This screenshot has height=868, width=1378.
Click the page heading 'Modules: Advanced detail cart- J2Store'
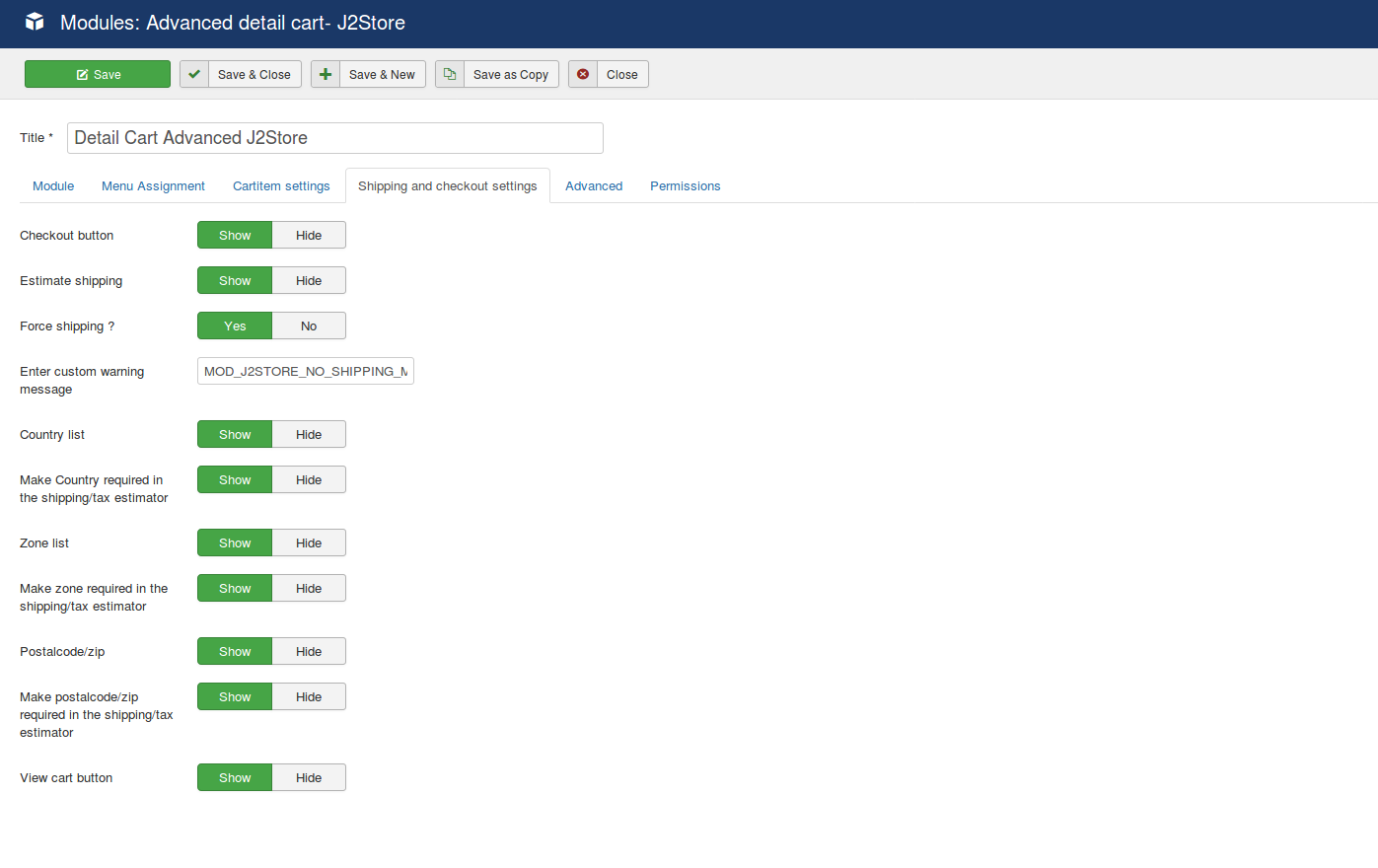click(x=233, y=23)
